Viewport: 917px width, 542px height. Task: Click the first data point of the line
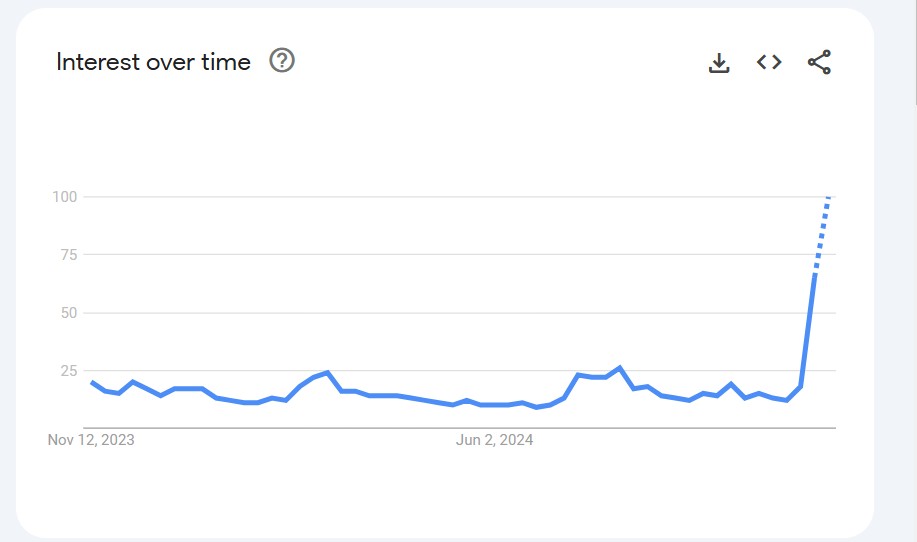click(x=92, y=382)
